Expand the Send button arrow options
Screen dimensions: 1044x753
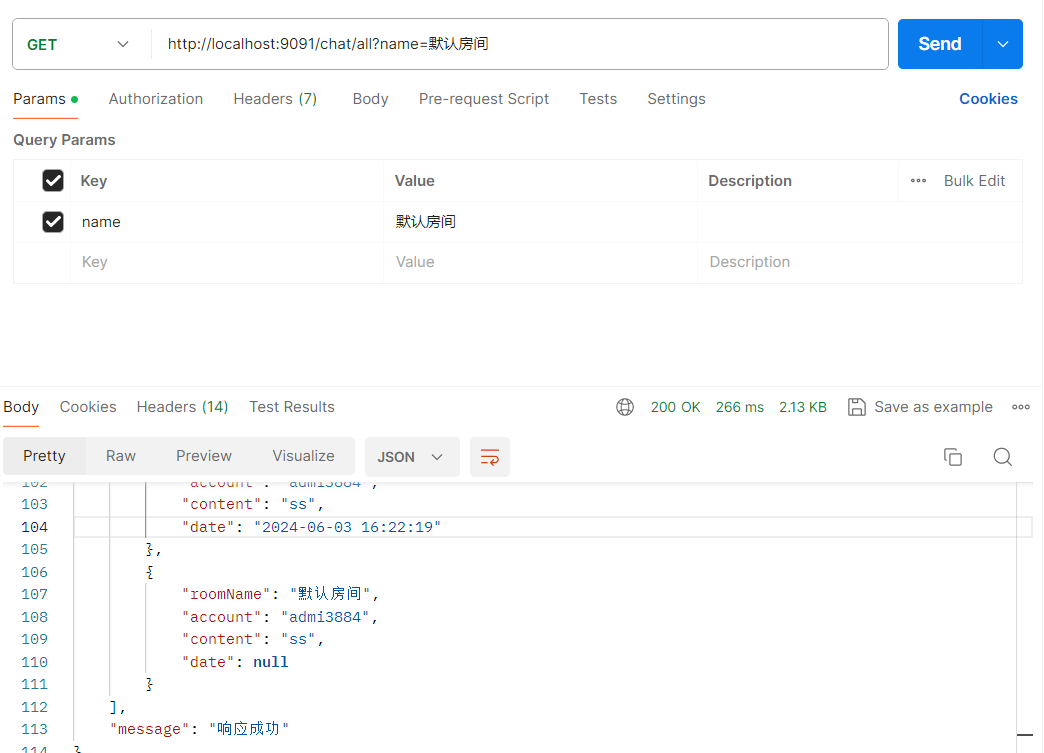click(x=1002, y=44)
